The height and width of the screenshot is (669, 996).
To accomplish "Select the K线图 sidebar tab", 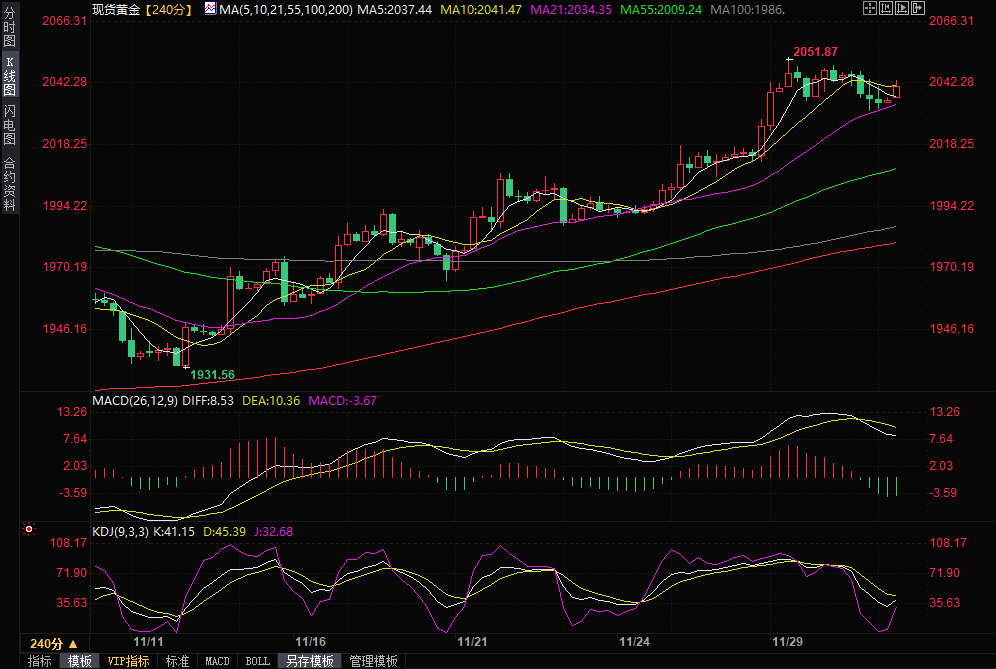I will click(9, 76).
